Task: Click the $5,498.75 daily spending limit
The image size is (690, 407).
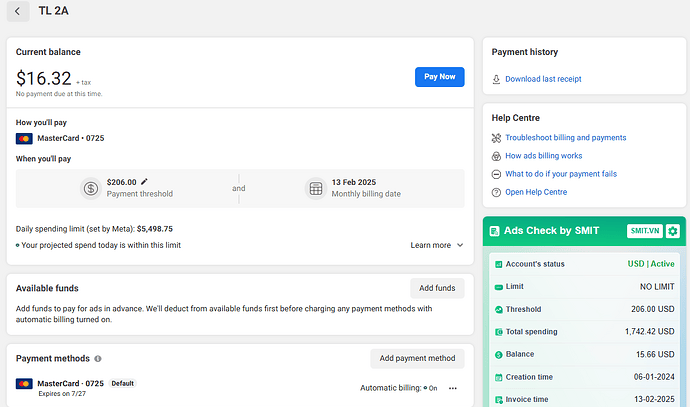Action: click(154, 229)
